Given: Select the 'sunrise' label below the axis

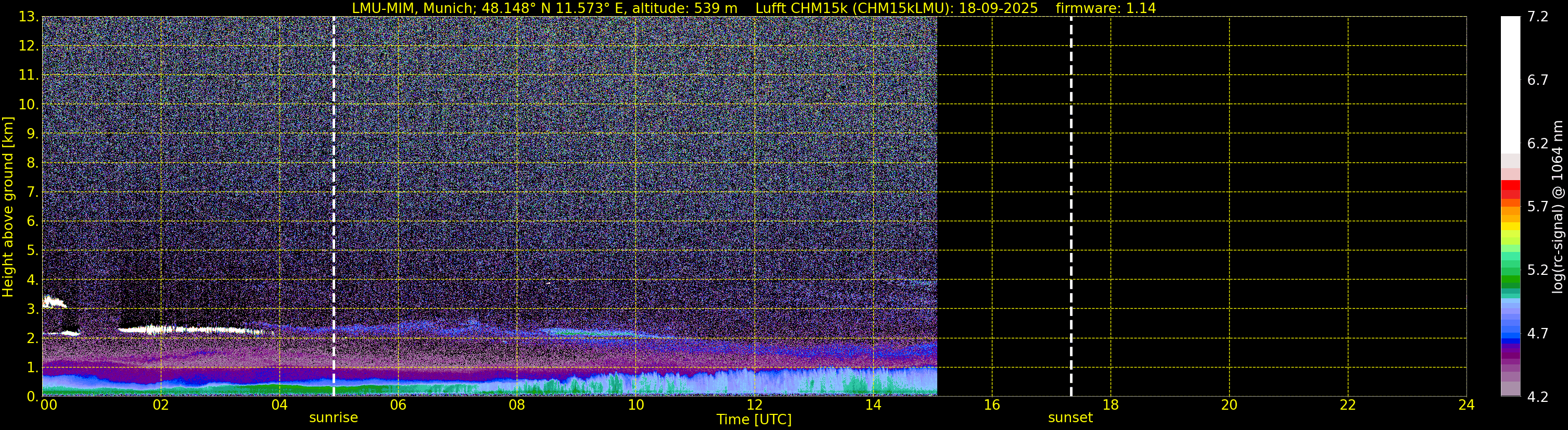Looking at the screenshot, I should click(x=334, y=418).
